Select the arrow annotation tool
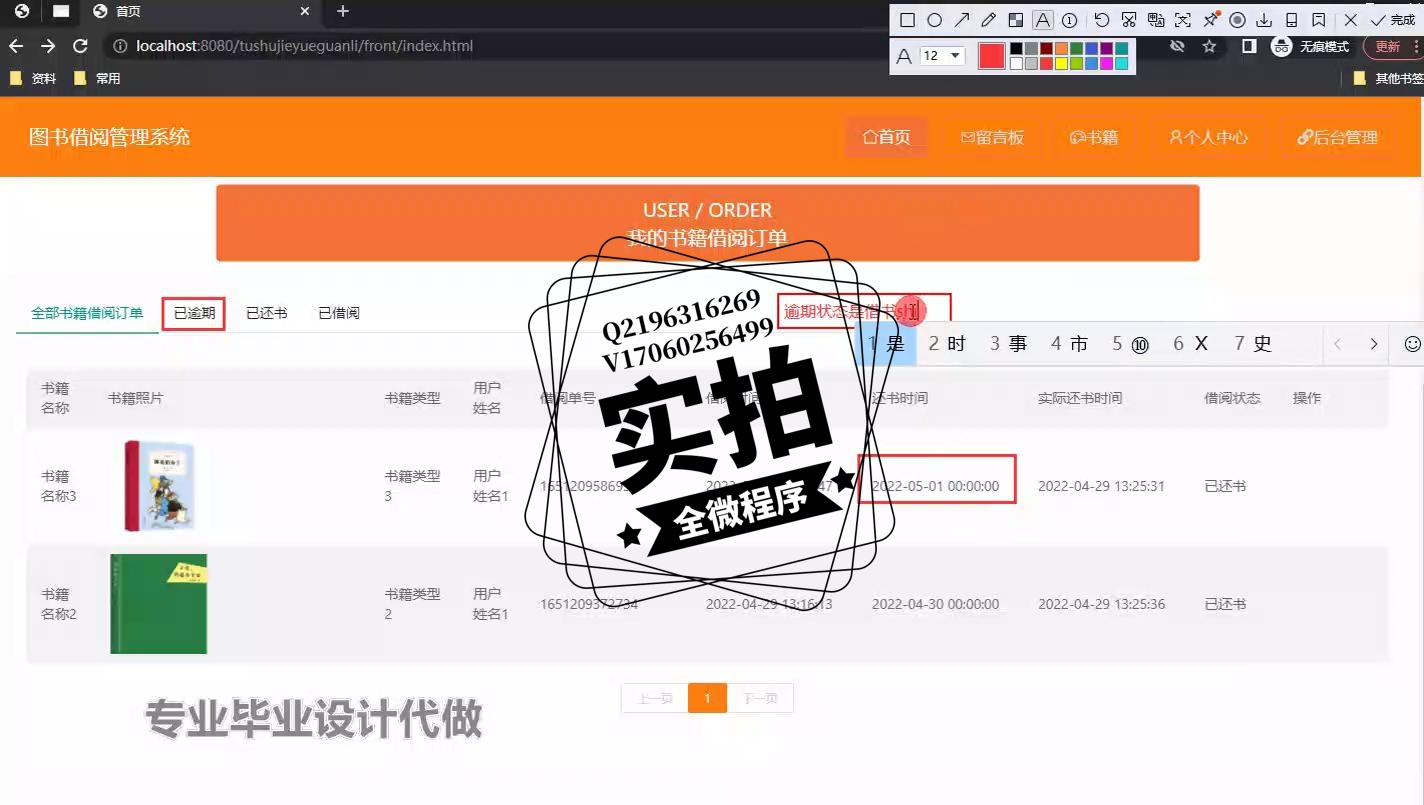1424x805 pixels. [962, 20]
